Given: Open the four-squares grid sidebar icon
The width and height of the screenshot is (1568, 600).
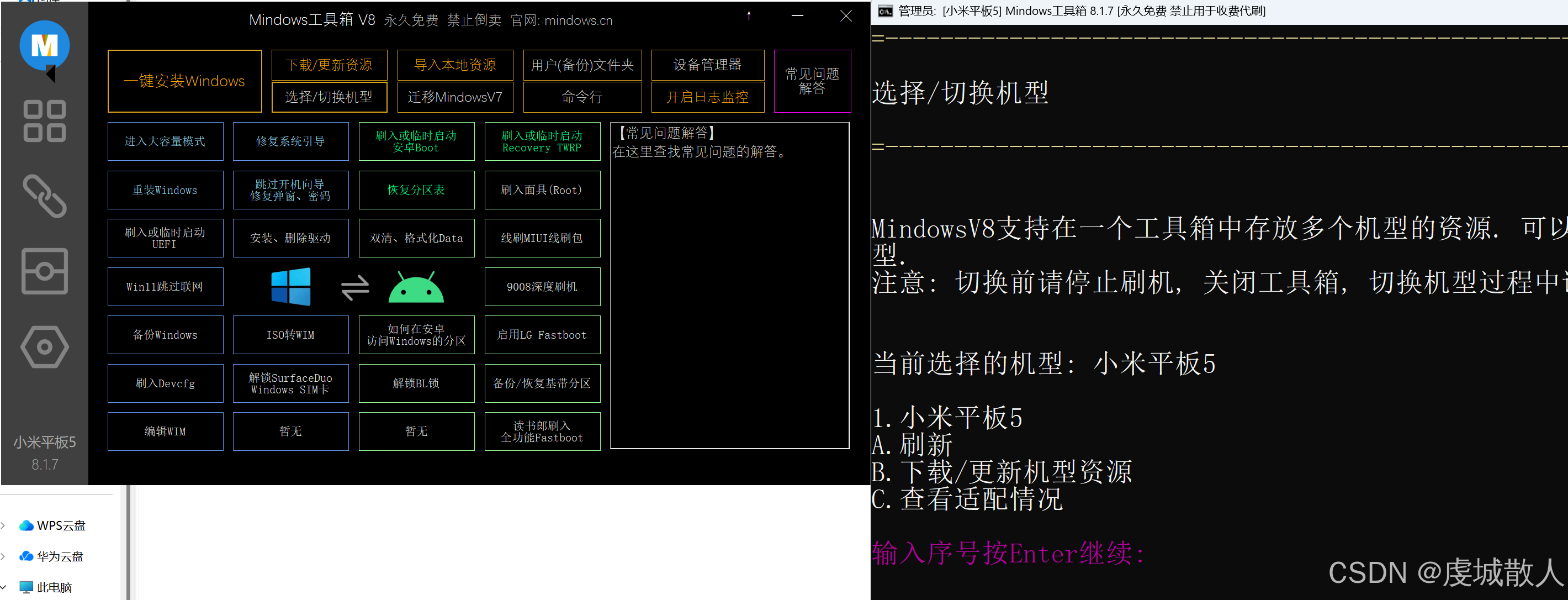Looking at the screenshot, I should point(44,120).
